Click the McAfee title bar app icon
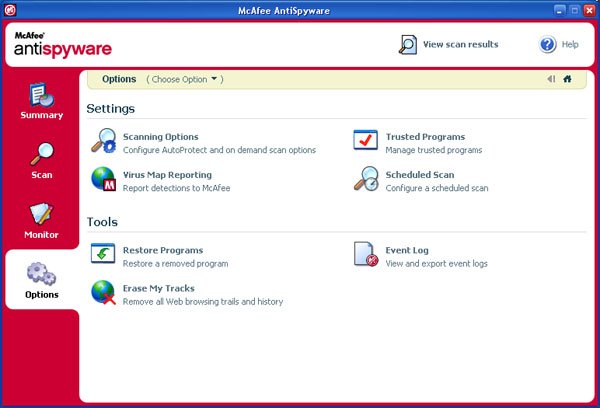Screen dimensions: 600x408 pos(10,10)
